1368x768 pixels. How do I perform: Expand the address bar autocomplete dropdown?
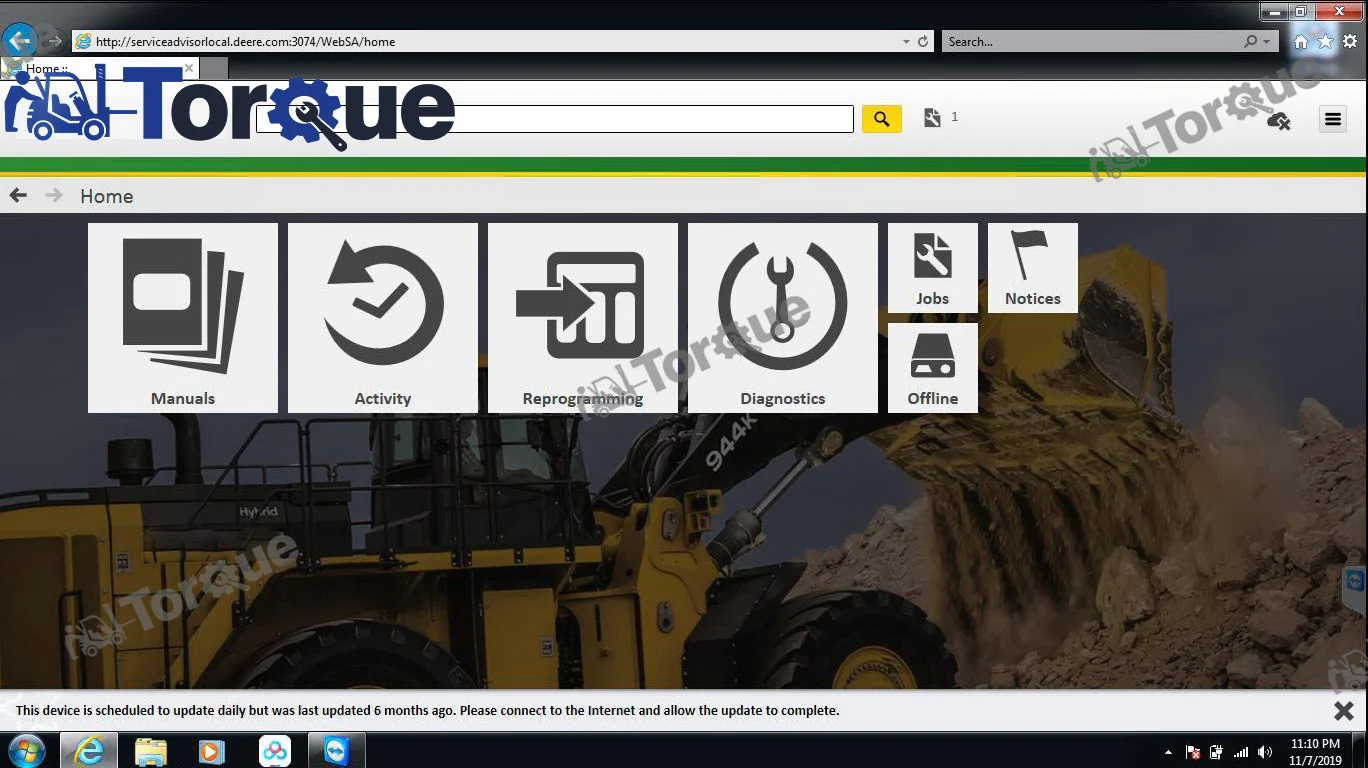(x=906, y=42)
